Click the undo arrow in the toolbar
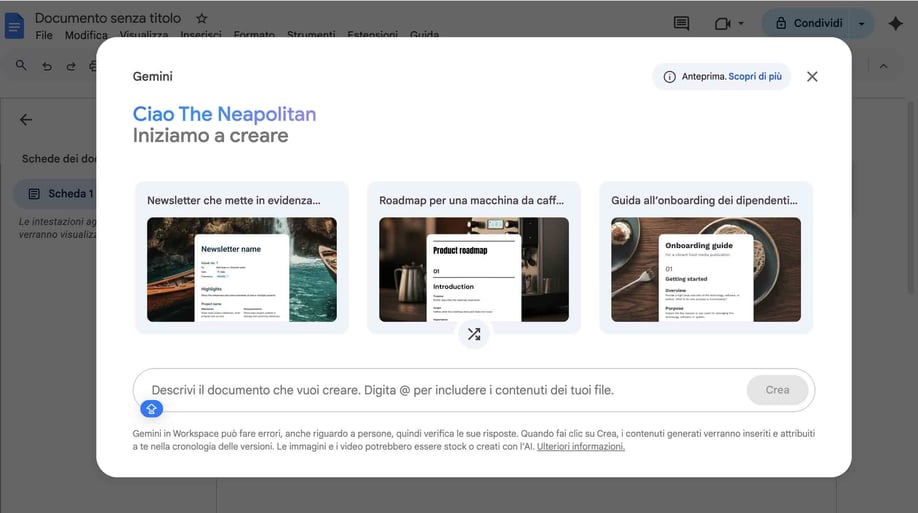The height and width of the screenshot is (513, 918). tap(47, 66)
